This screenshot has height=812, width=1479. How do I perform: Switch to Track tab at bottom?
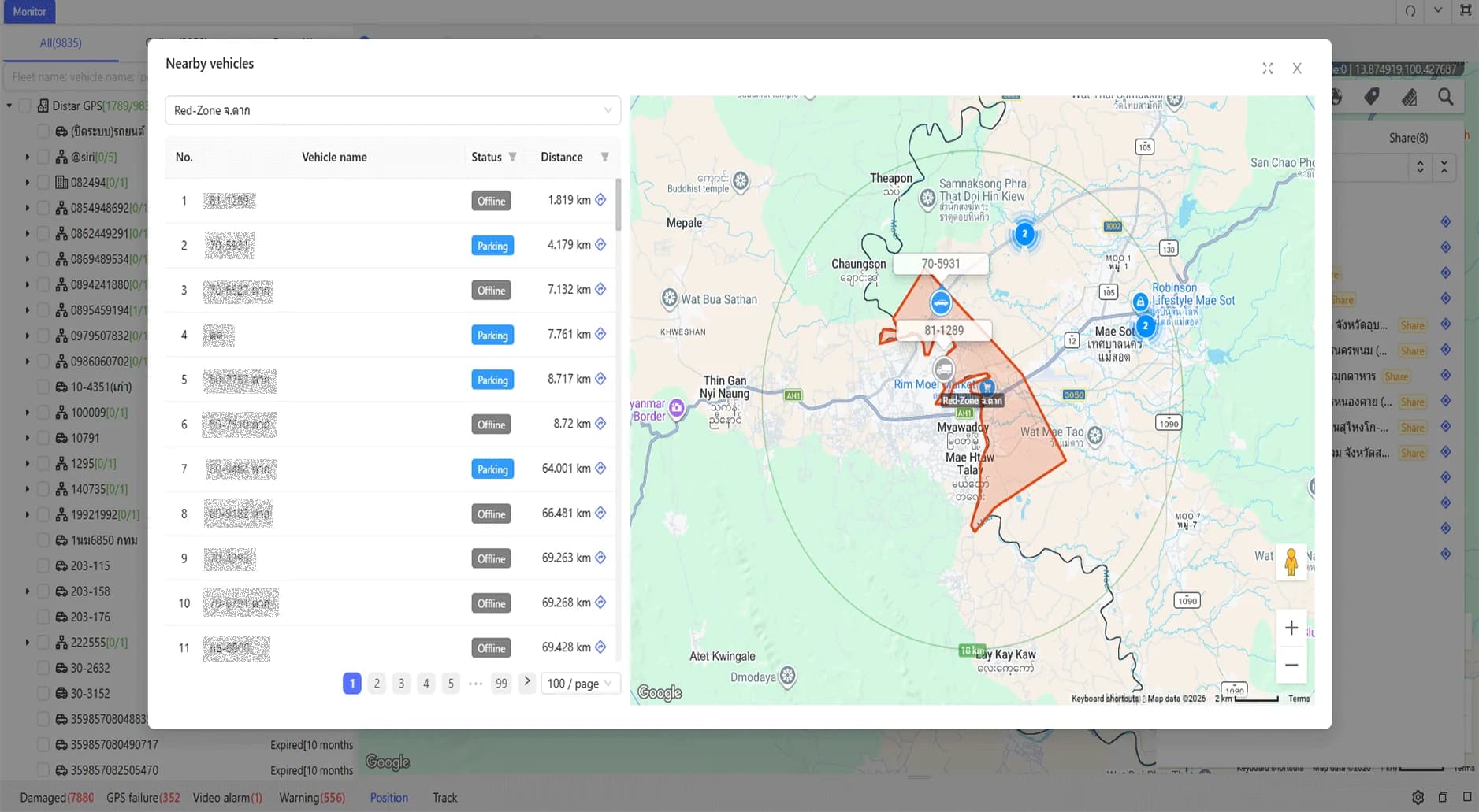pos(444,797)
